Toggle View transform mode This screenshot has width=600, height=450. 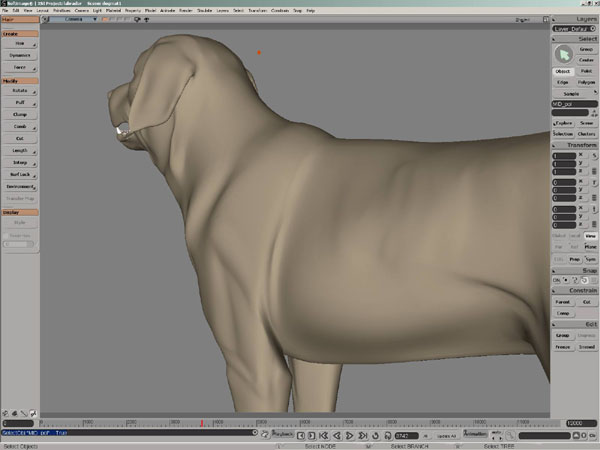590,235
